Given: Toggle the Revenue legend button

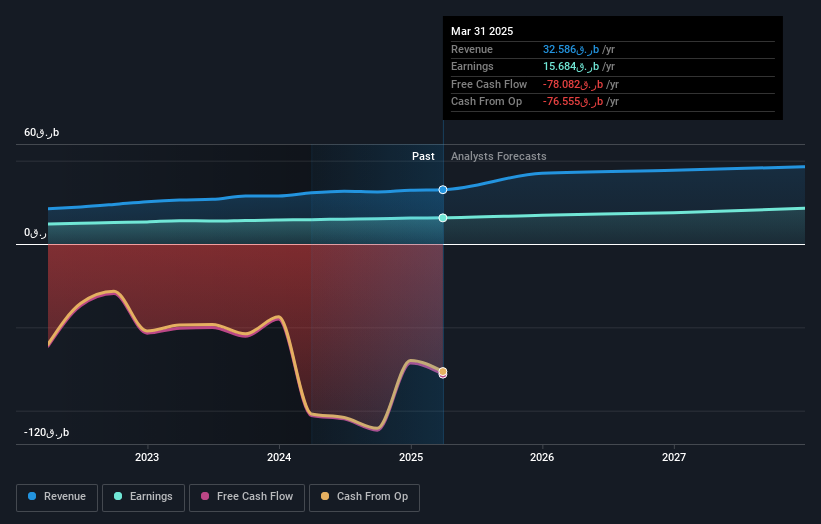Looking at the screenshot, I should (57, 497).
